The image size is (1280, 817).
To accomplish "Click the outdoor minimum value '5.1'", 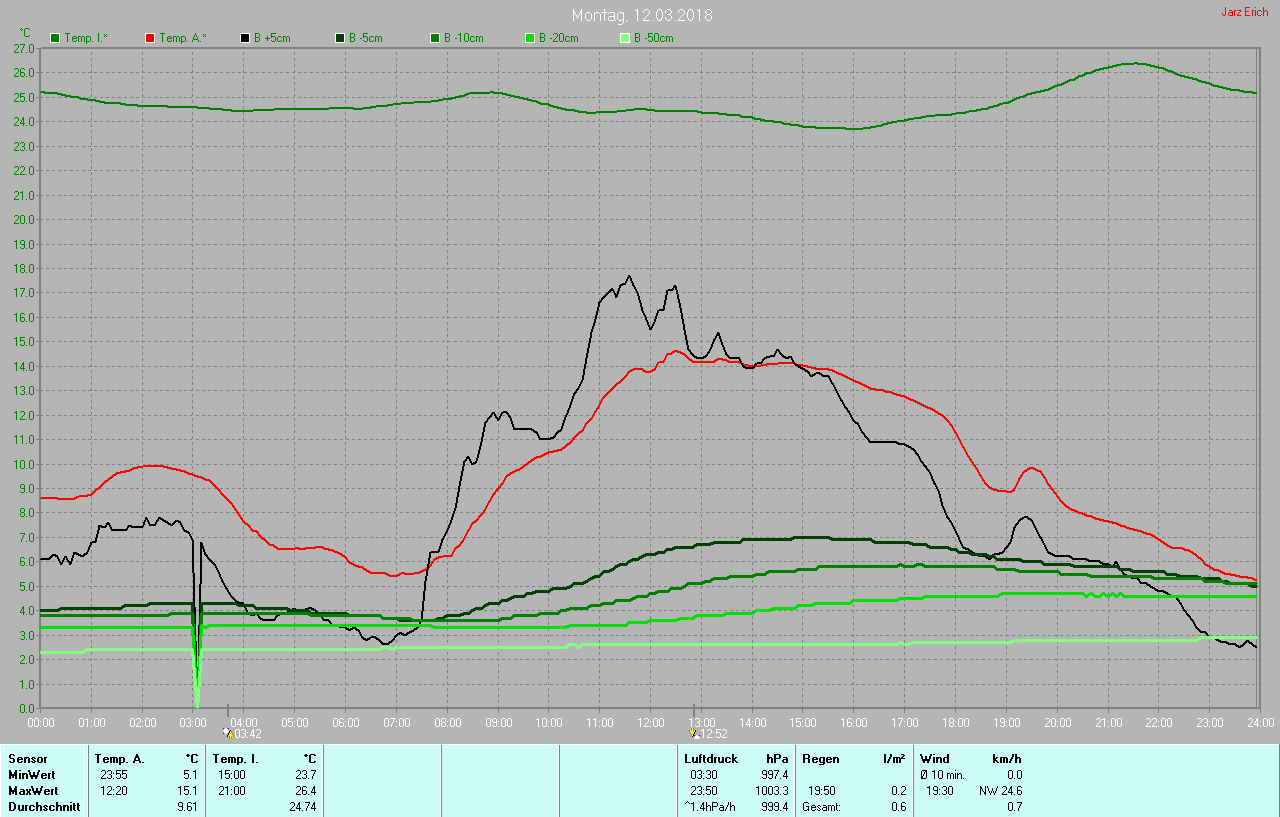I will pyautogui.click(x=190, y=775).
